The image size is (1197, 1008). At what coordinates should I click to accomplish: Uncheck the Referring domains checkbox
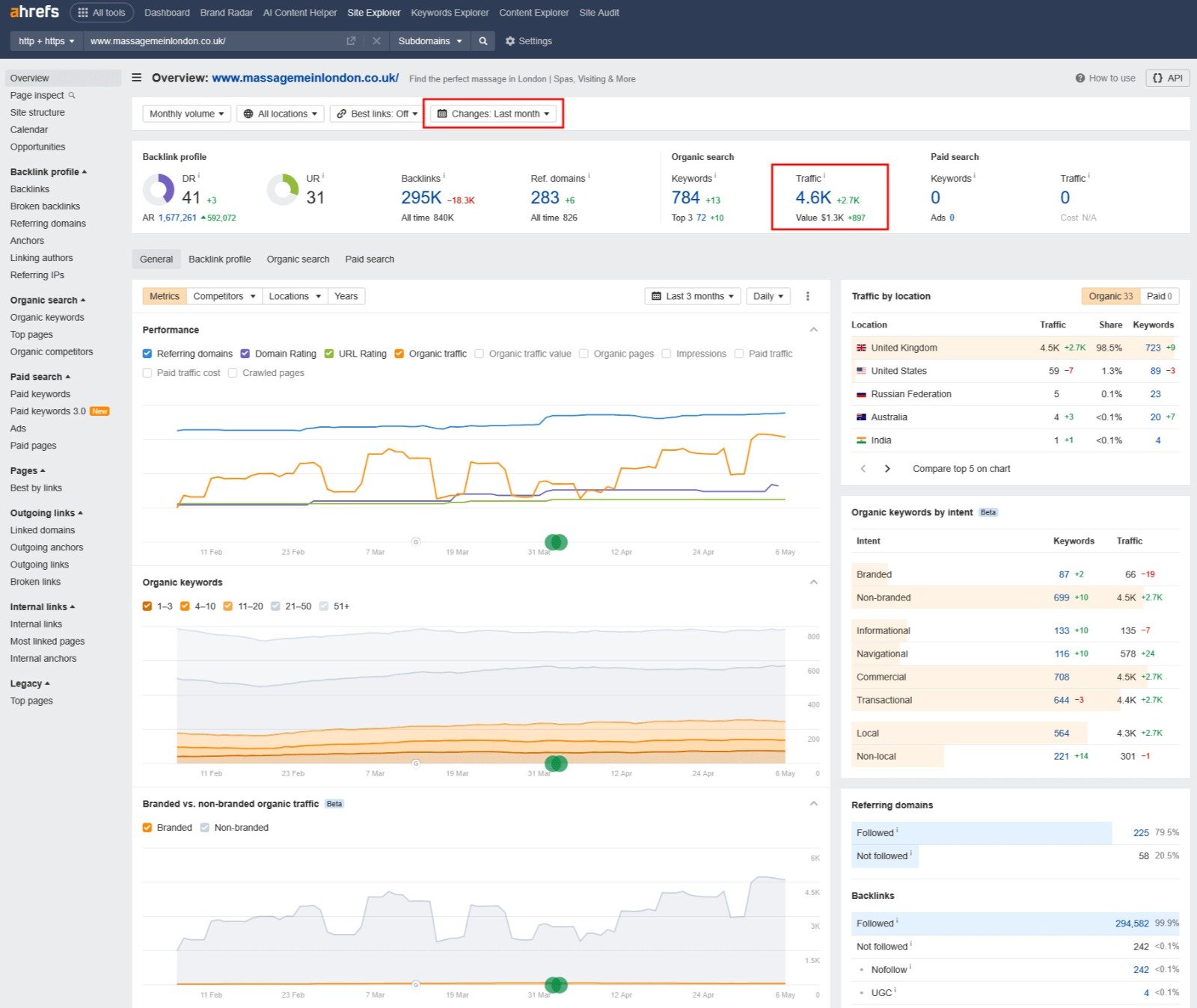[147, 354]
